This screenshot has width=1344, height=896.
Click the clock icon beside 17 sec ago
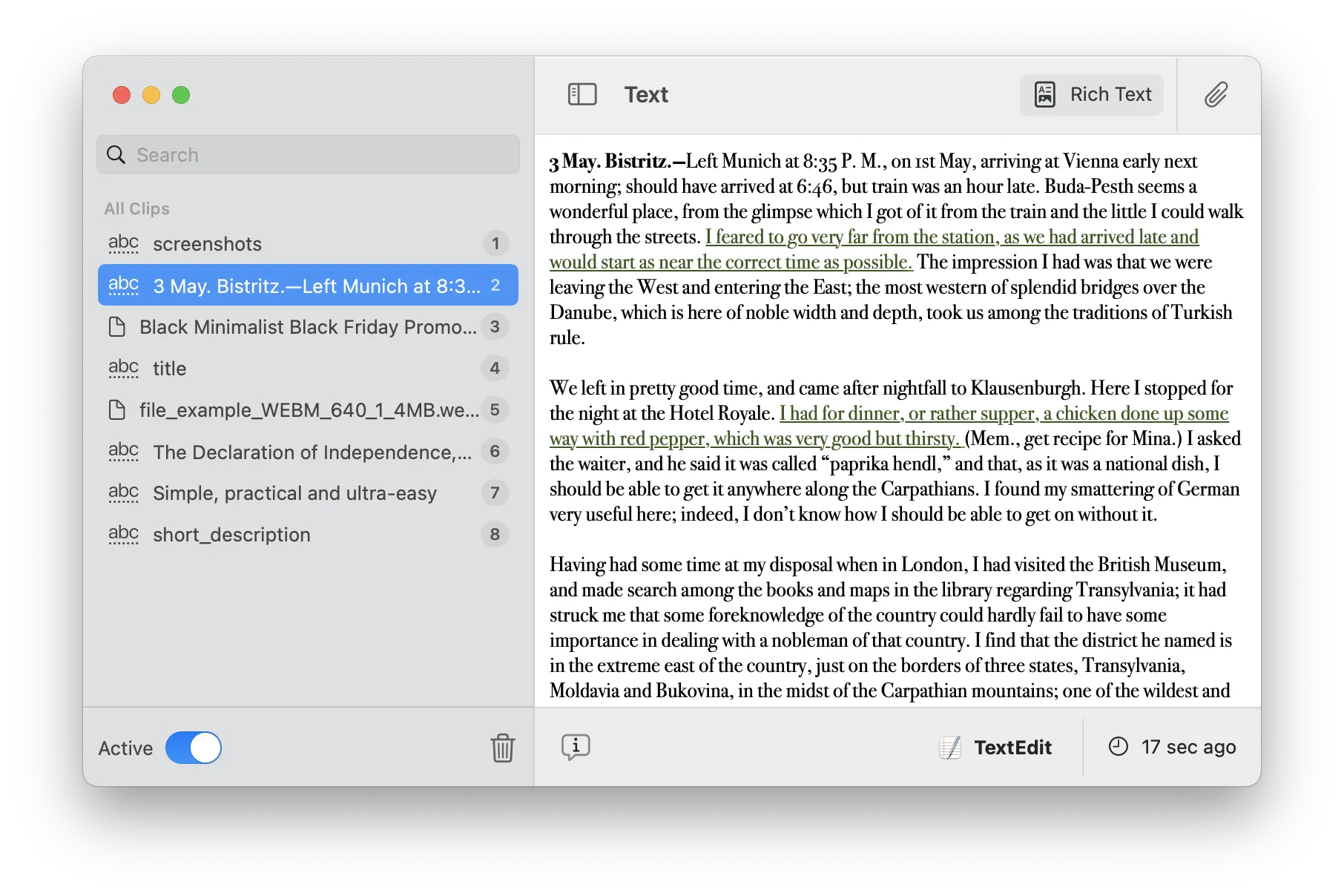(1118, 747)
